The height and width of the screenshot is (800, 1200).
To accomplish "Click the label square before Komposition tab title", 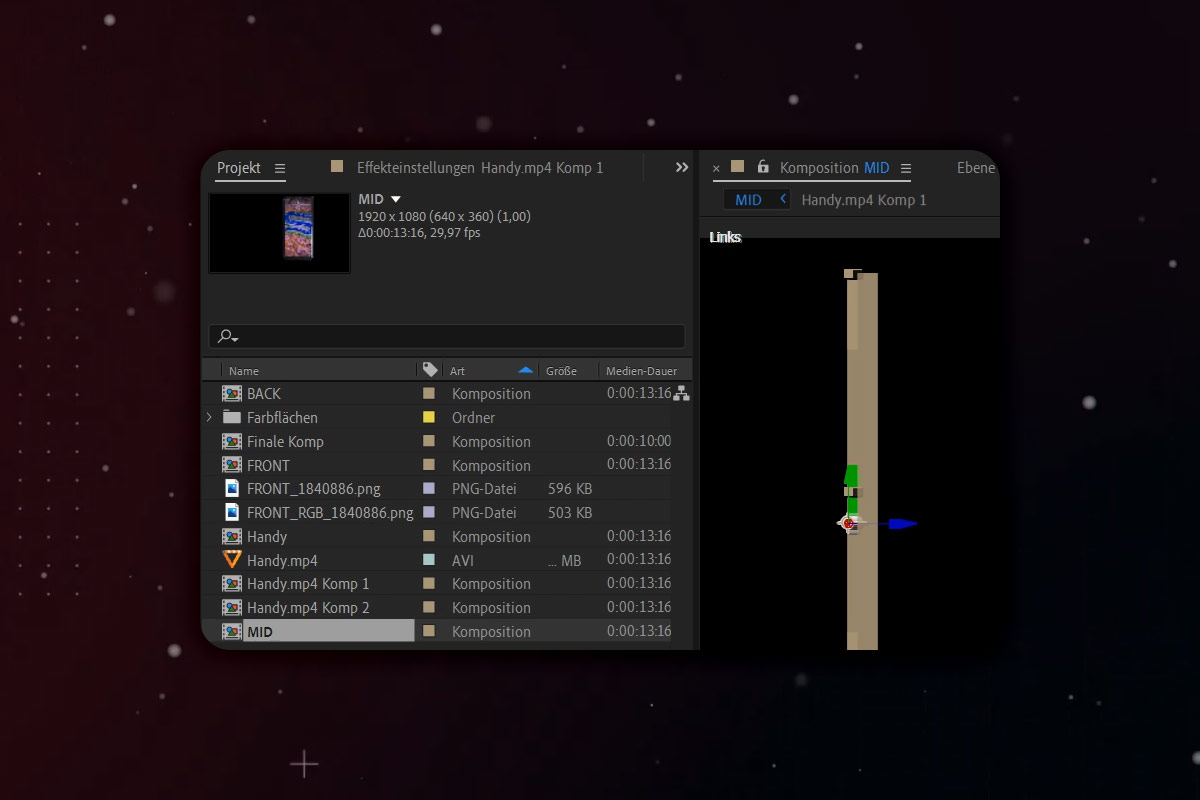I will click(737, 167).
